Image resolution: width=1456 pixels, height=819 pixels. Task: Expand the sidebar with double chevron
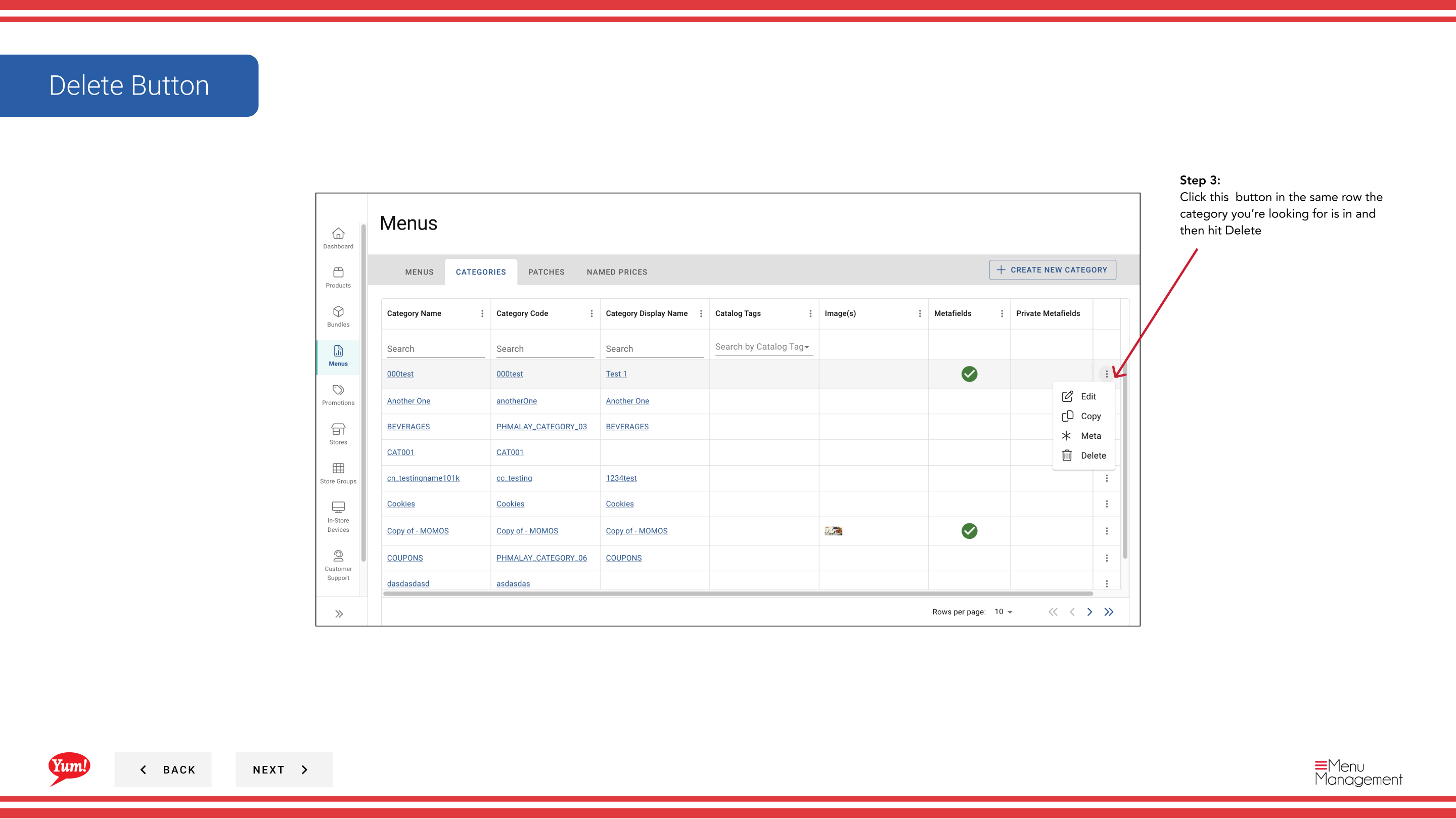point(339,614)
